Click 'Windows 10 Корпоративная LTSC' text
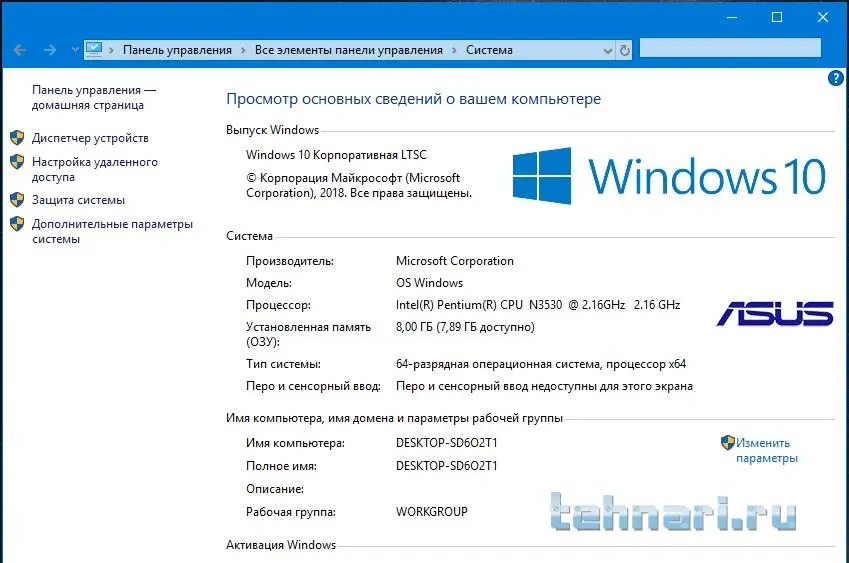849x563 pixels. point(336,155)
